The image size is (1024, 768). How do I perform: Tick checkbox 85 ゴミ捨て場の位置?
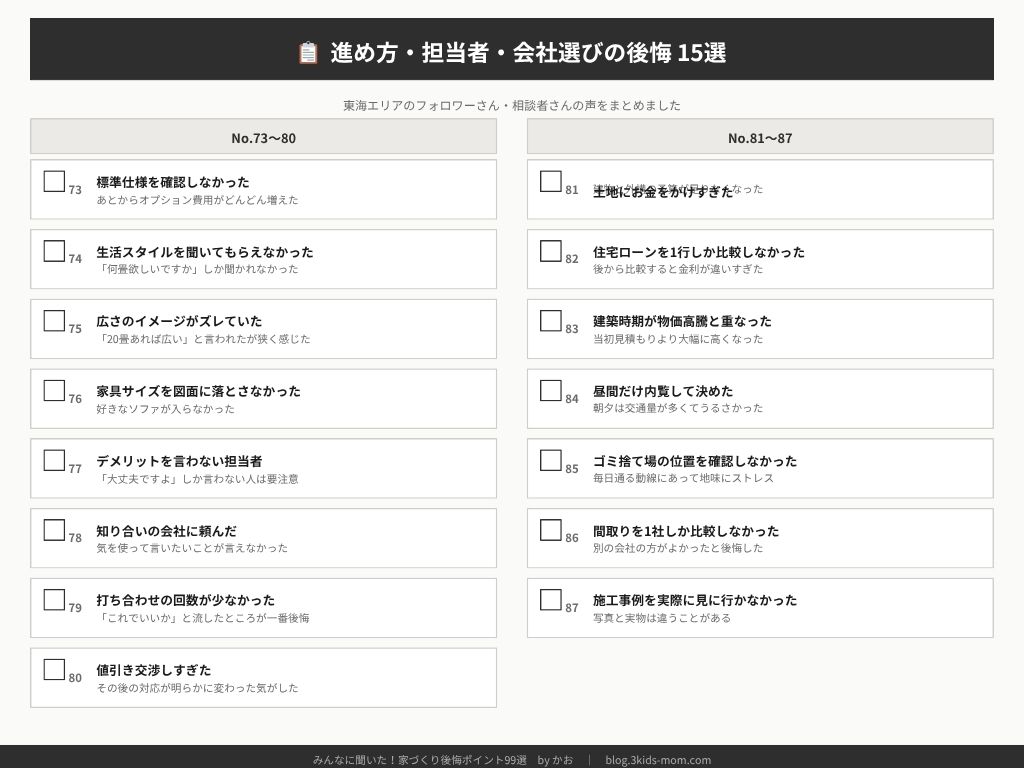click(551, 461)
